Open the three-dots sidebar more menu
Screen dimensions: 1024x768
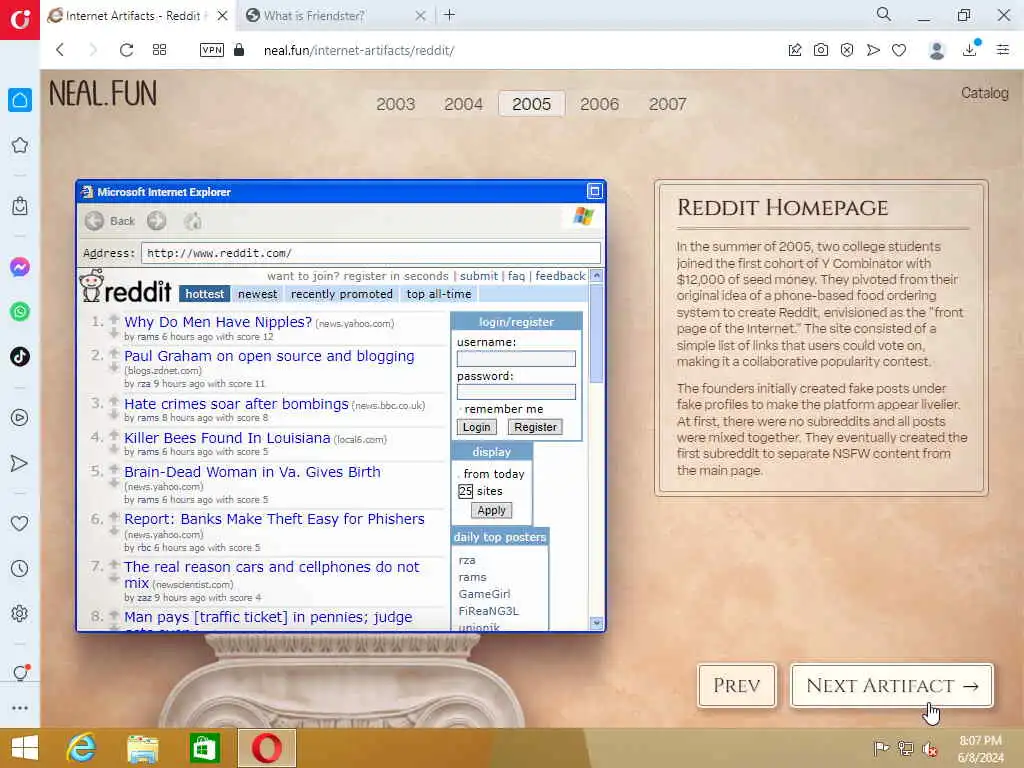[x=20, y=708]
